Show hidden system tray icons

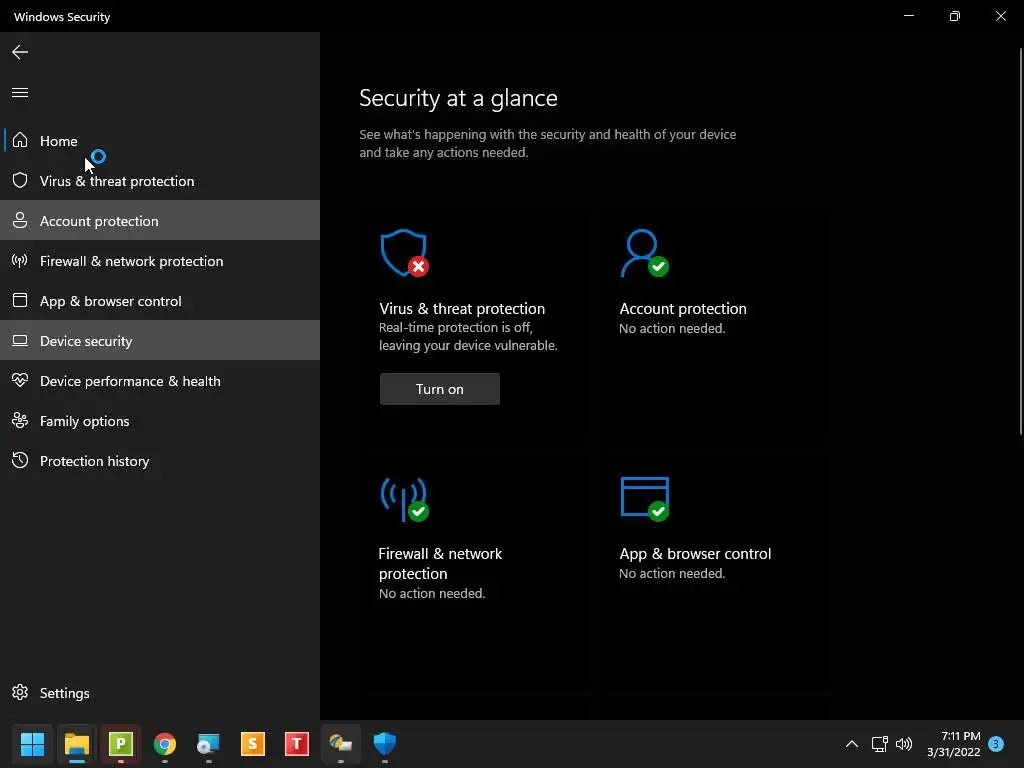(852, 744)
